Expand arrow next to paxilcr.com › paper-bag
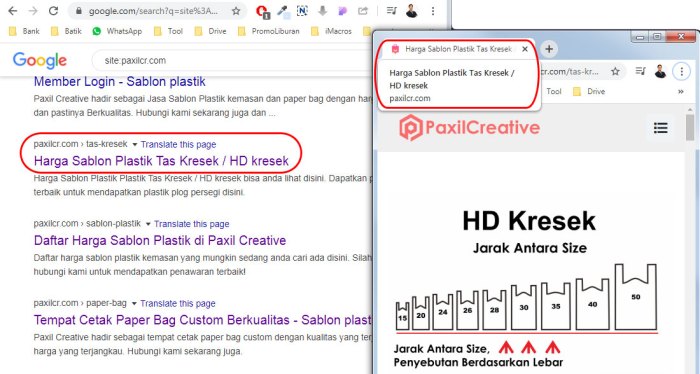The image size is (700, 374). click(x=134, y=303)
